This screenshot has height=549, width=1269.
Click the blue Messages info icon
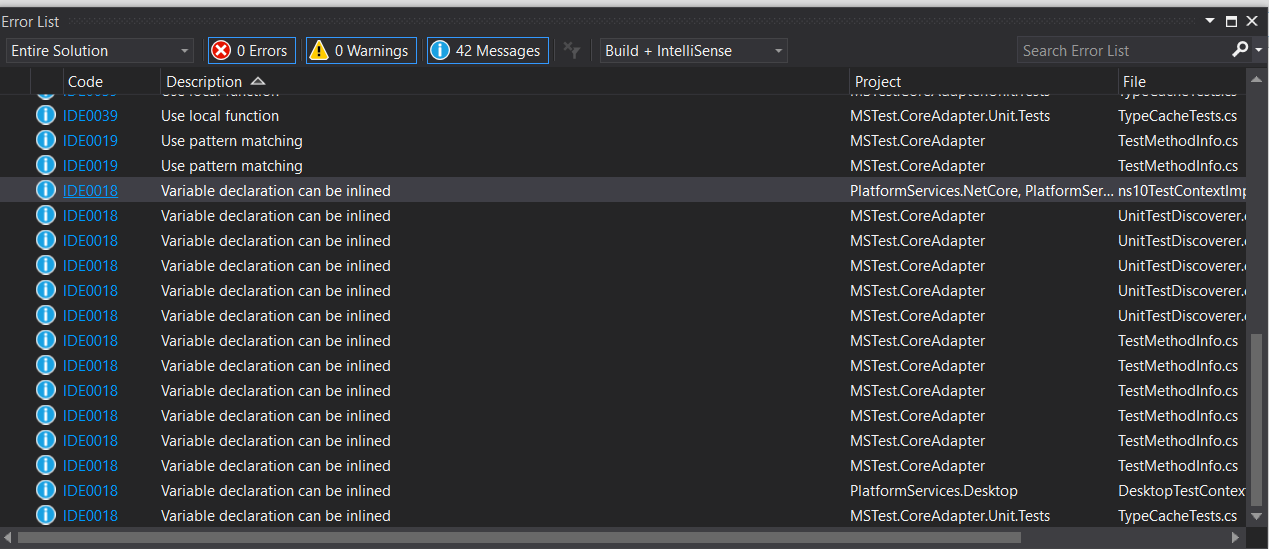(439, 51)
